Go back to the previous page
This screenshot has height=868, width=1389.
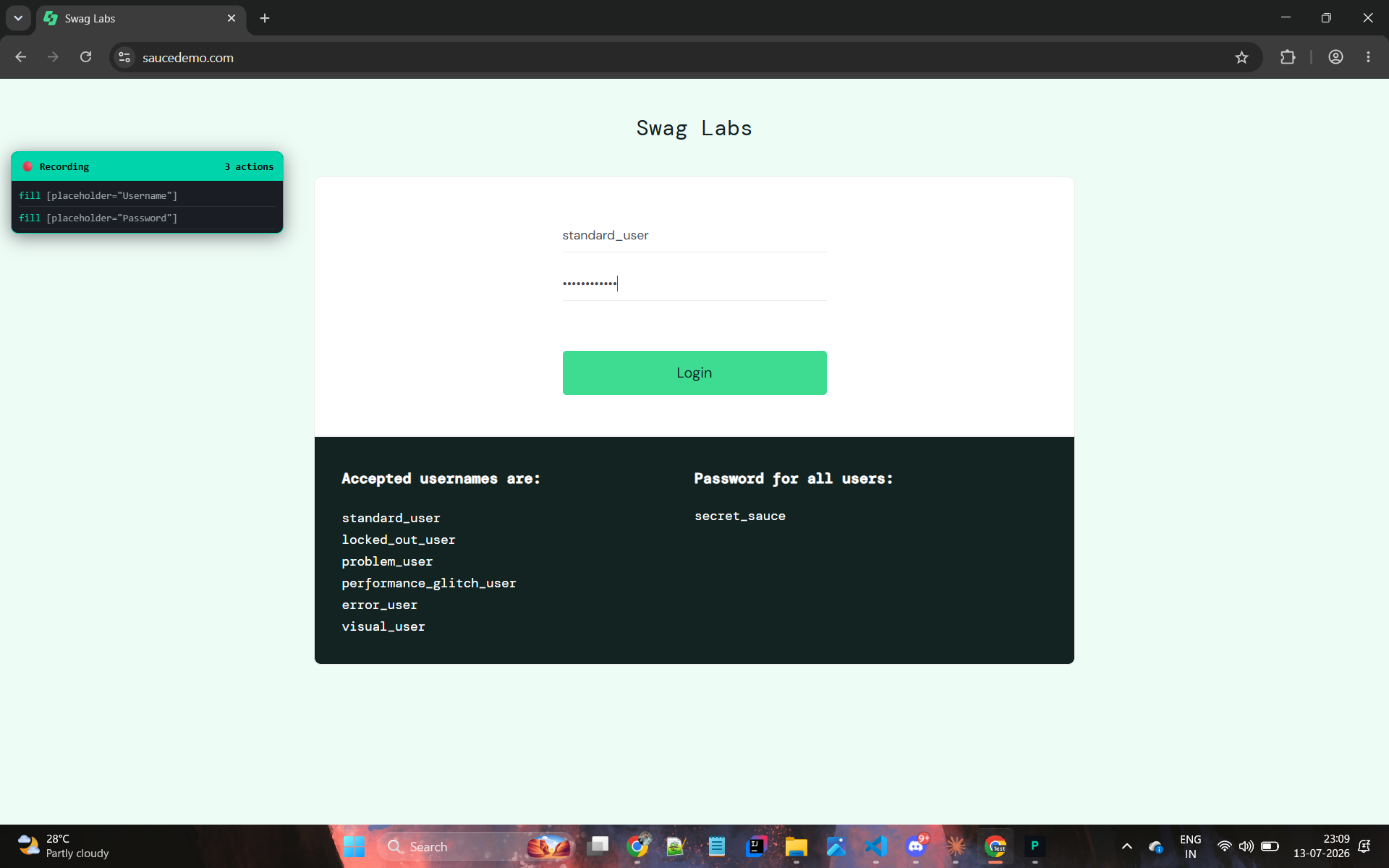tap(20, 57)
